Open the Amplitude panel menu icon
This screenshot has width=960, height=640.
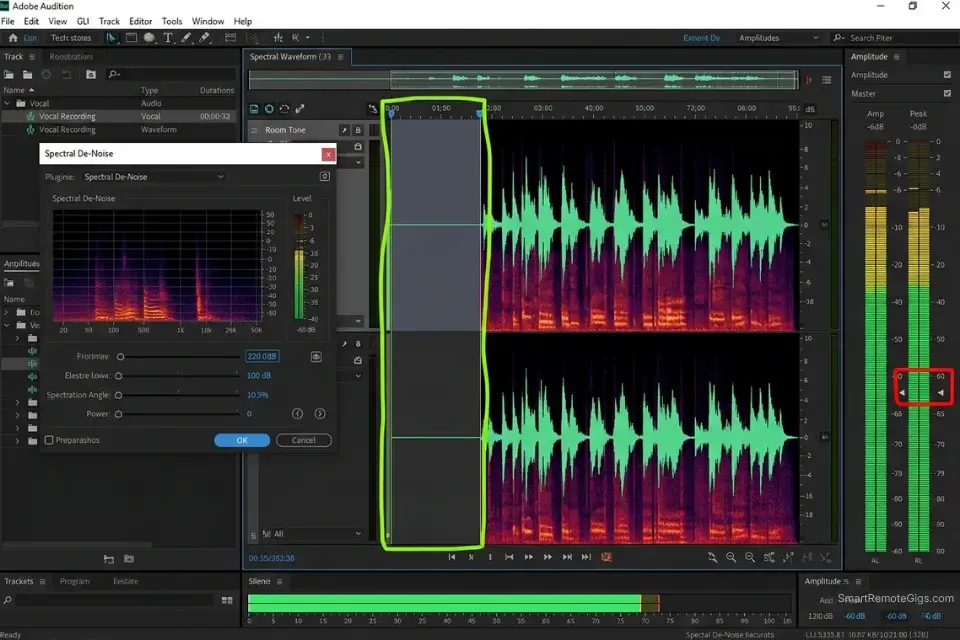point(896,57)
